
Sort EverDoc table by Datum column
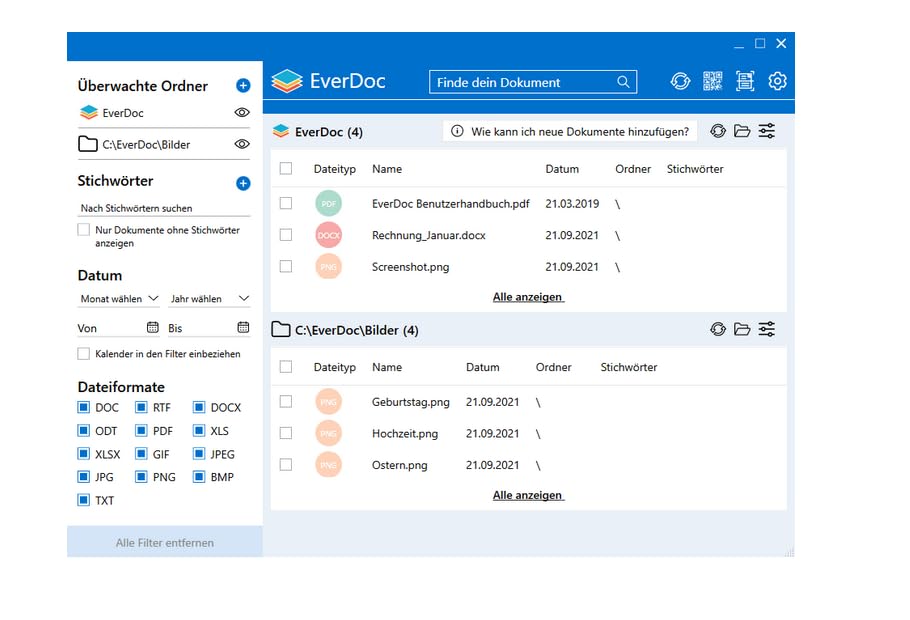click(x=562, y=169)
